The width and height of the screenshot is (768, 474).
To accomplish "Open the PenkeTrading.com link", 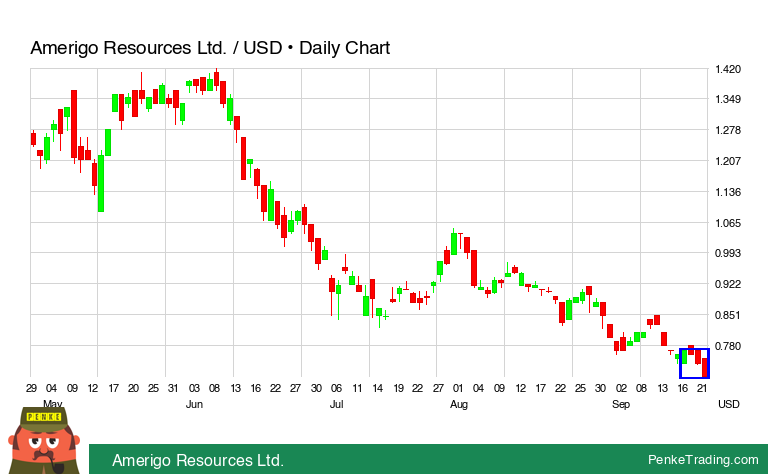I will 703,460.
